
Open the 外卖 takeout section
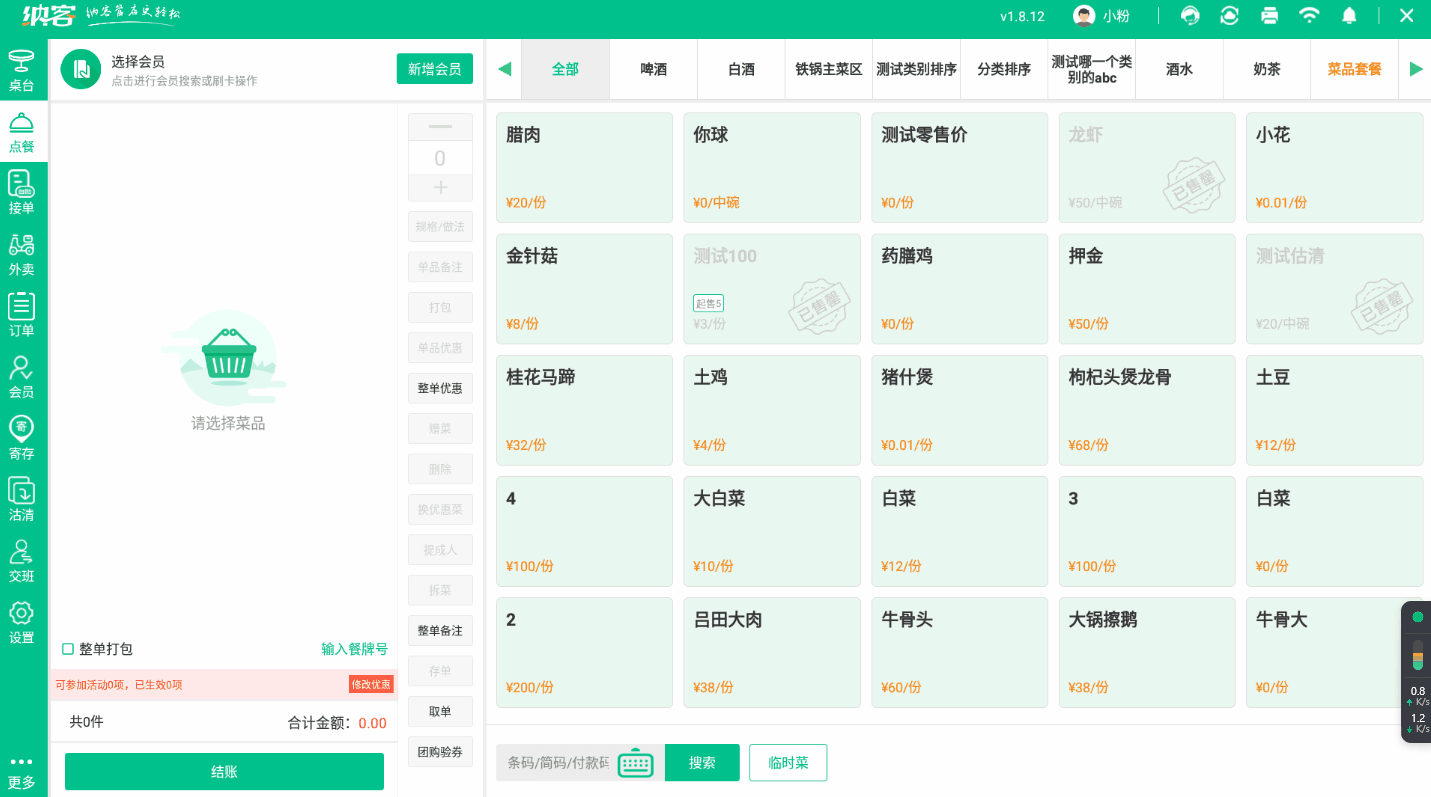(22, 253)
